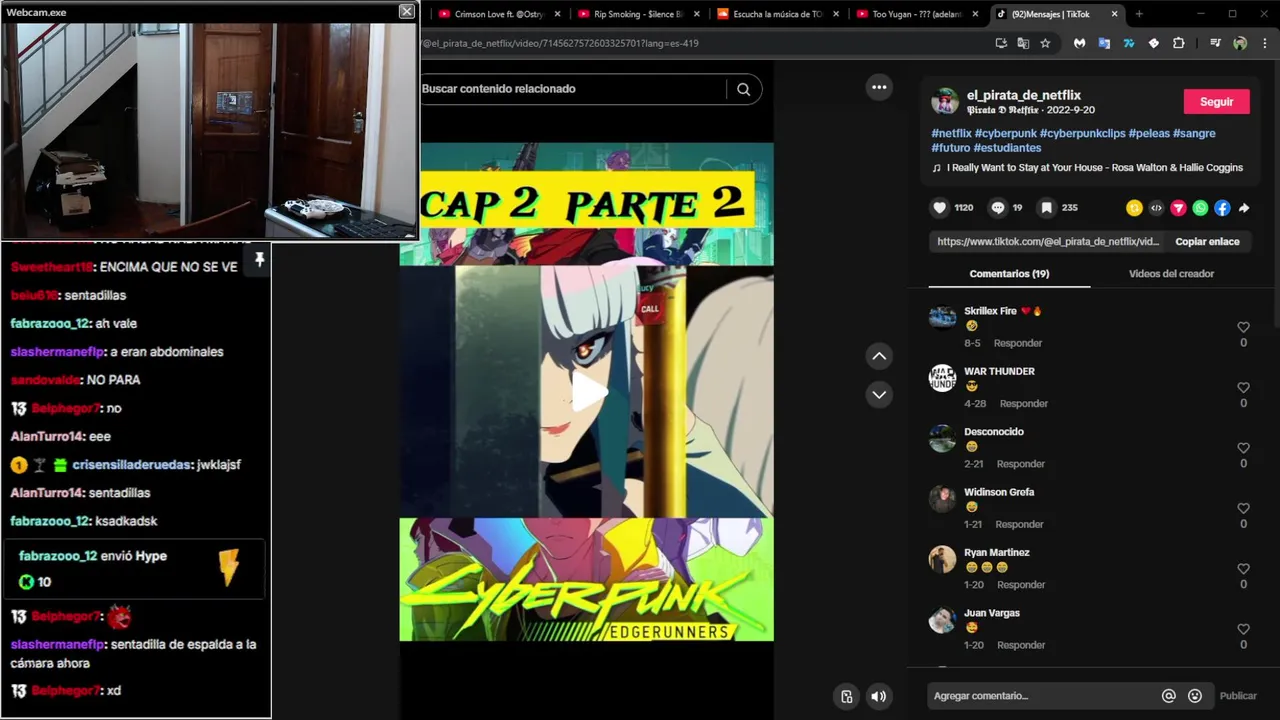The height and width of the screenshot is (720, 1280).
Task: Switch to the Videos del creador tab
Action: [x=1171, y=274]
